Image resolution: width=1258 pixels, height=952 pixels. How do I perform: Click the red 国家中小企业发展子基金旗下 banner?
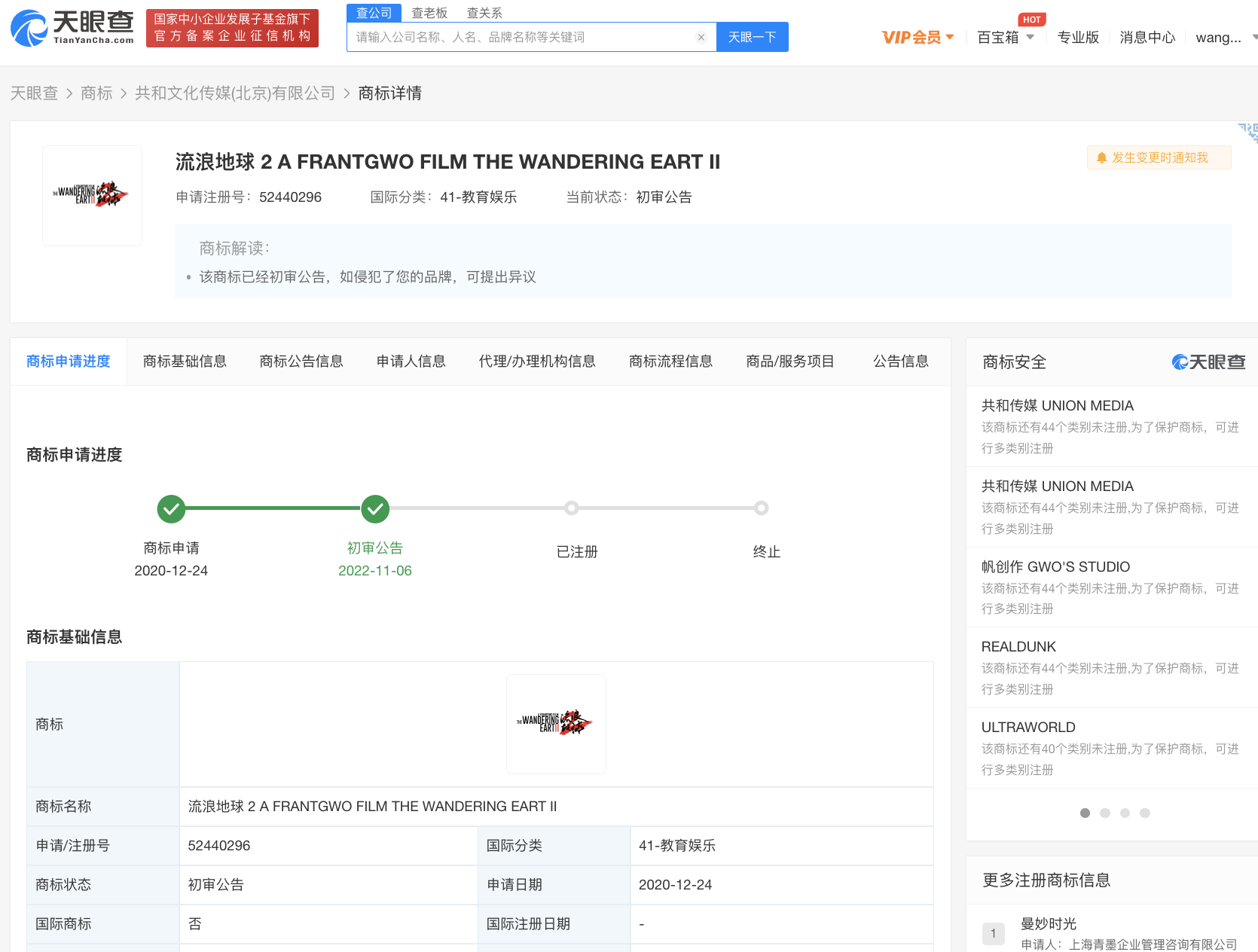(232, 28)
